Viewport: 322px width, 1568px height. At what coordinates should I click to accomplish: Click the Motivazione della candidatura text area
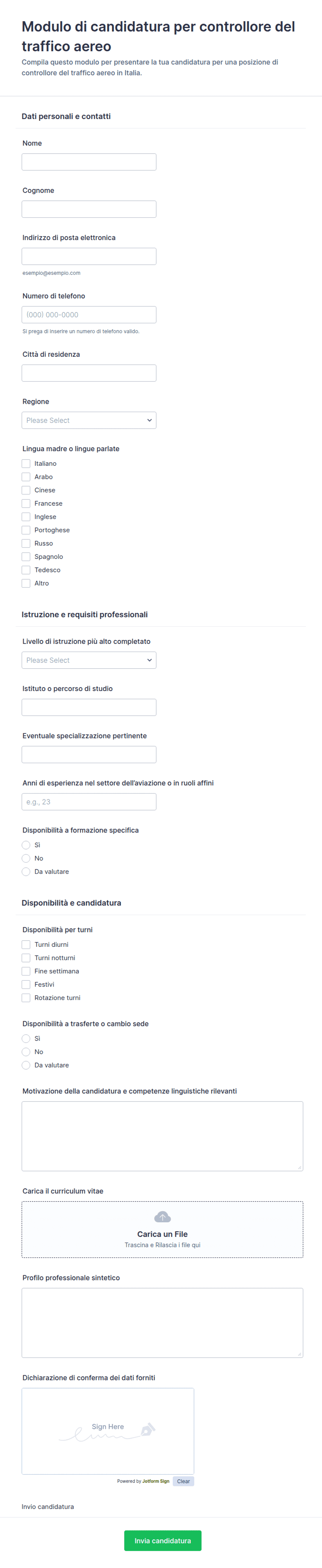coord(162,1136)
